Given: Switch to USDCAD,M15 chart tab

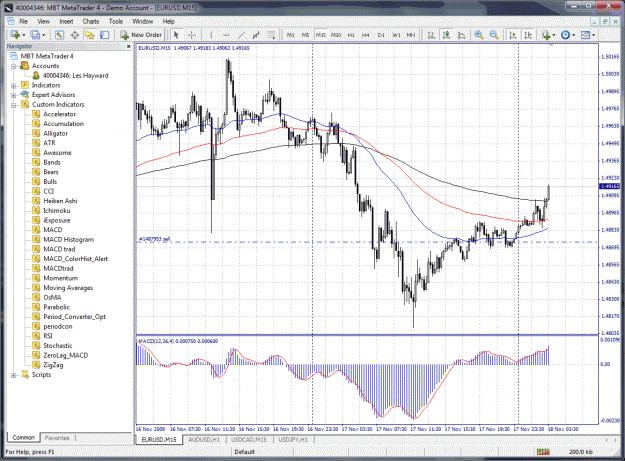Looking at the screenshot, I should (249, 439).
